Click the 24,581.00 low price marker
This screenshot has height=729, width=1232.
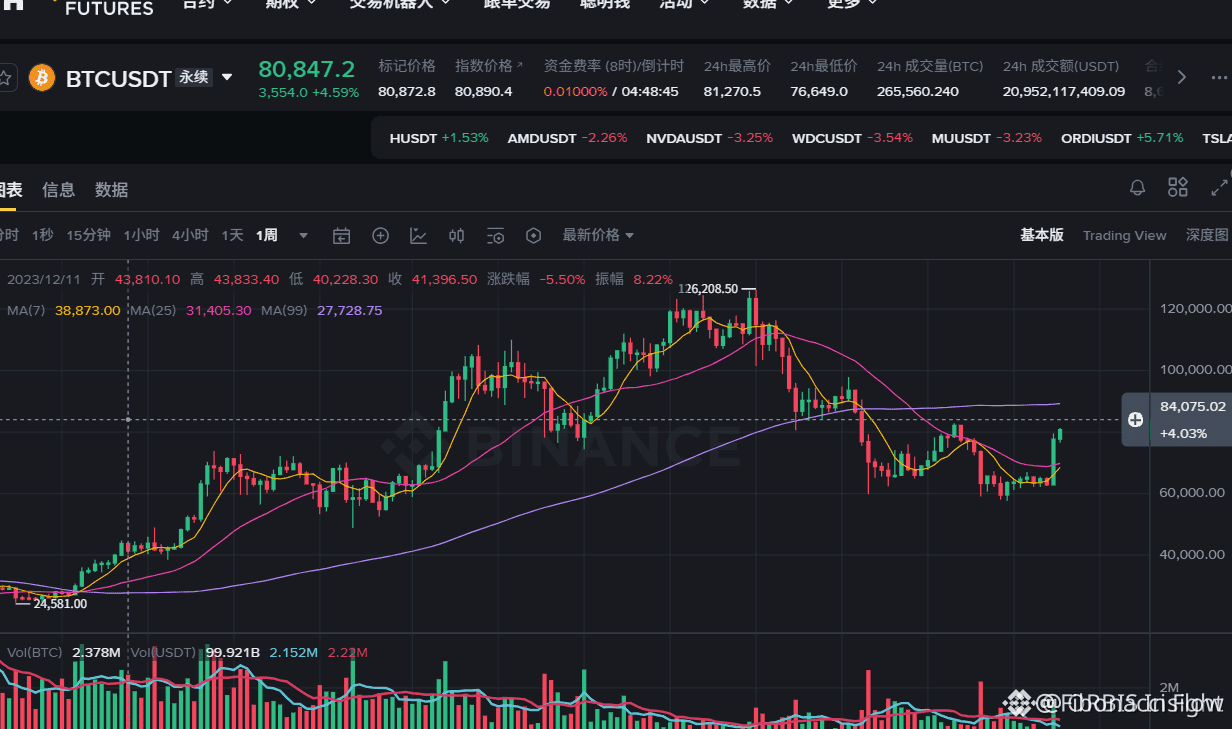[60, 603]
